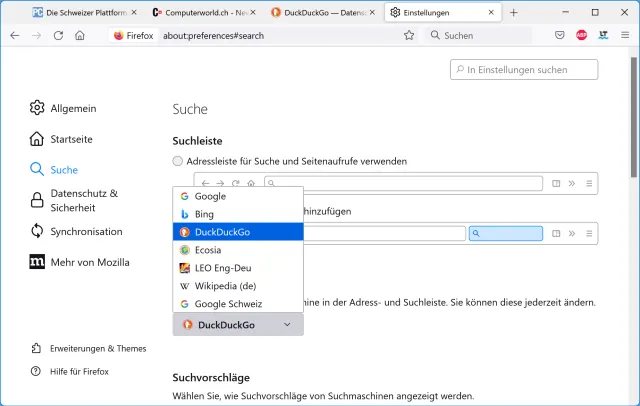Open Synchronisation settings section

point(76,231)
